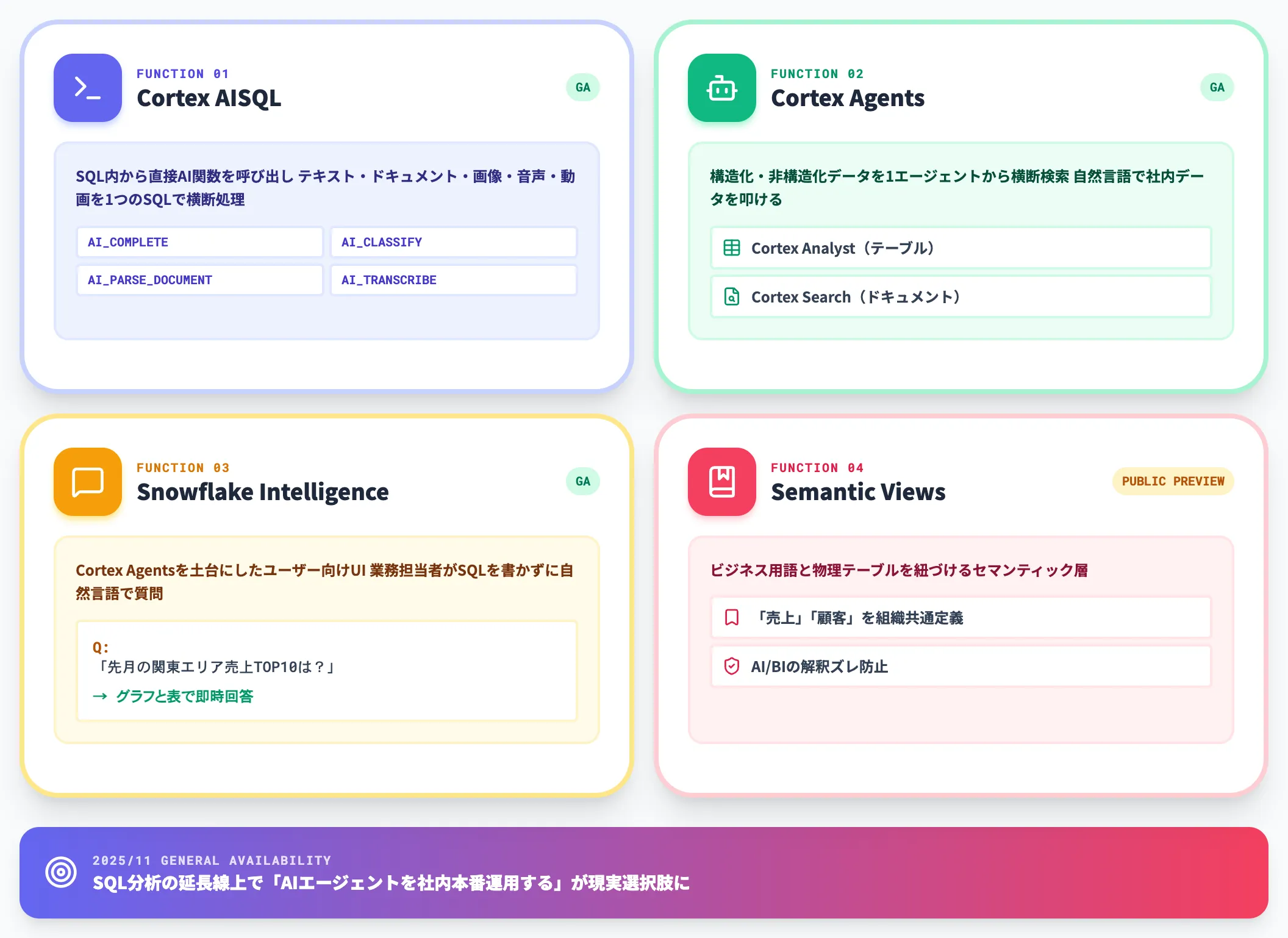Click the target icon in the bottom banner
The width and height of the screenshot is (1288, 938).
(x=61, y=872)
